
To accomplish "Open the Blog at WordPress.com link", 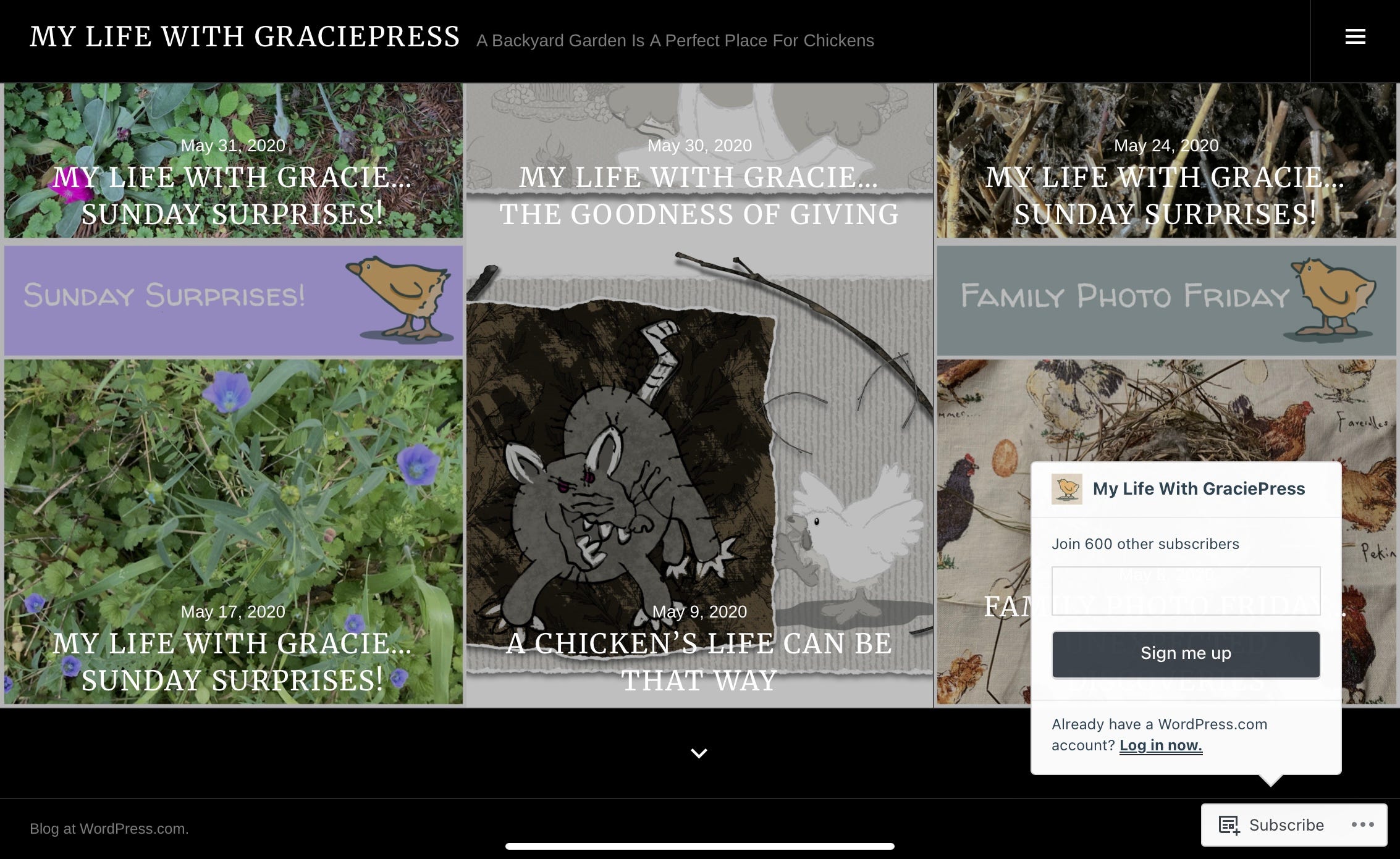I will (109, 828).
